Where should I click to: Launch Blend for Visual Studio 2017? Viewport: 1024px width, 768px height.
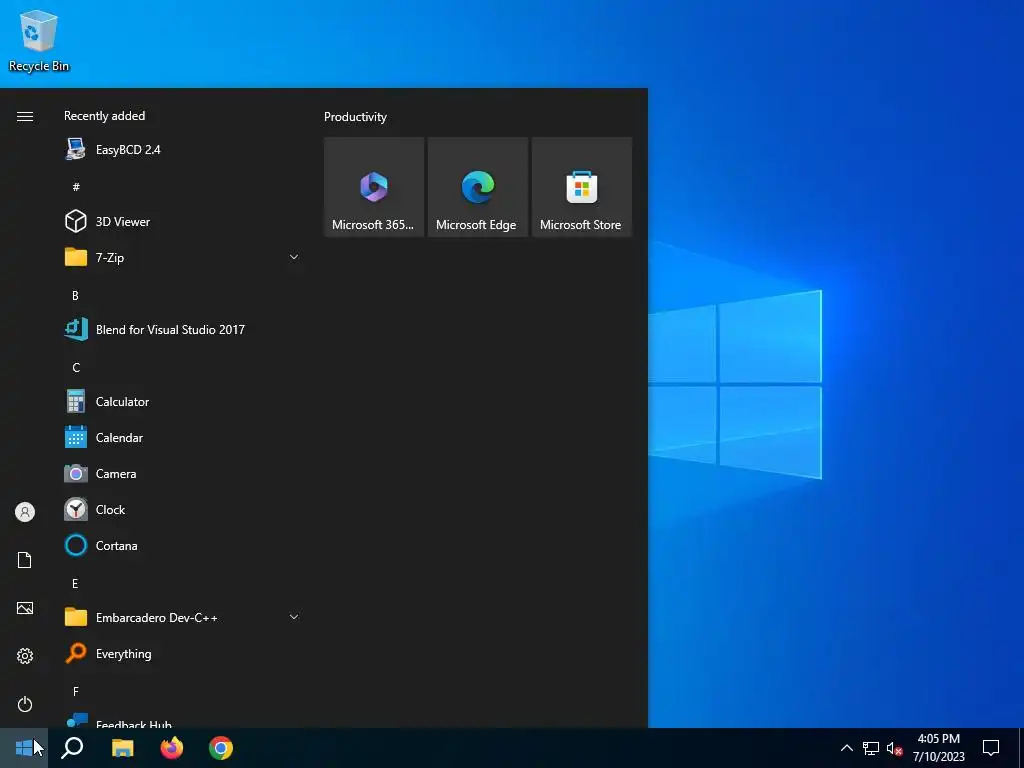(183, 330)
